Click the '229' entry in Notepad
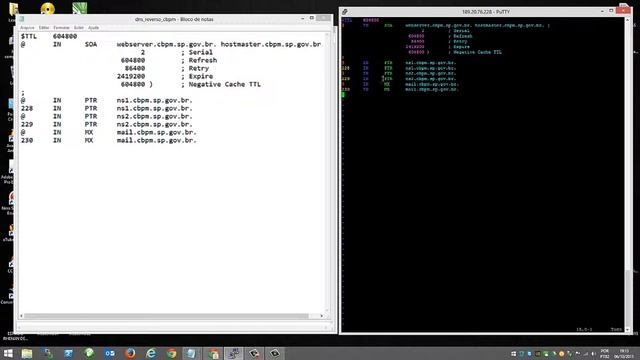Screen dimensions: 640x360 click(27, 124)
